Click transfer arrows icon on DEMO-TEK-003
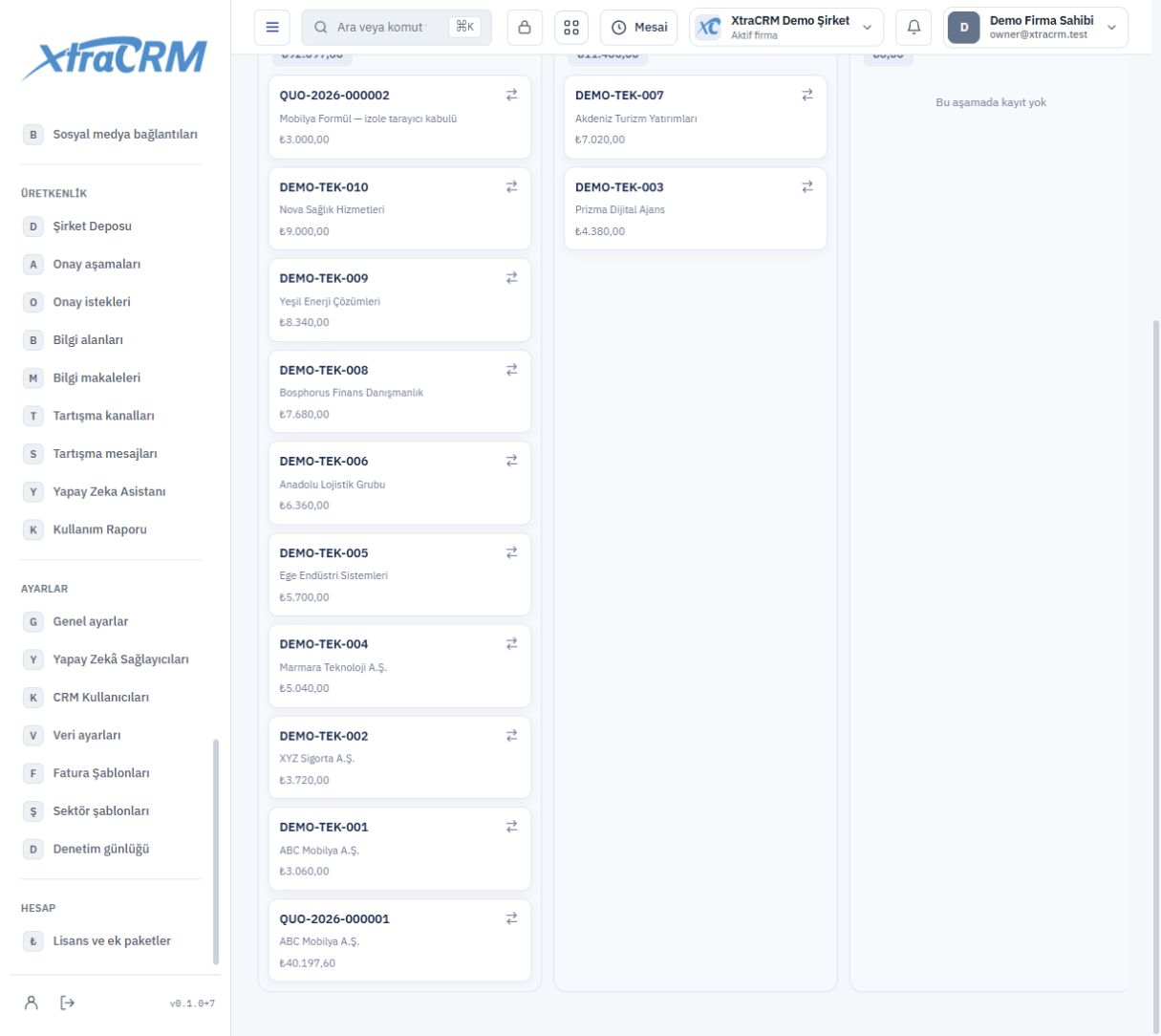This screenshot has width=1161, height=1036. tap(807, 186)
